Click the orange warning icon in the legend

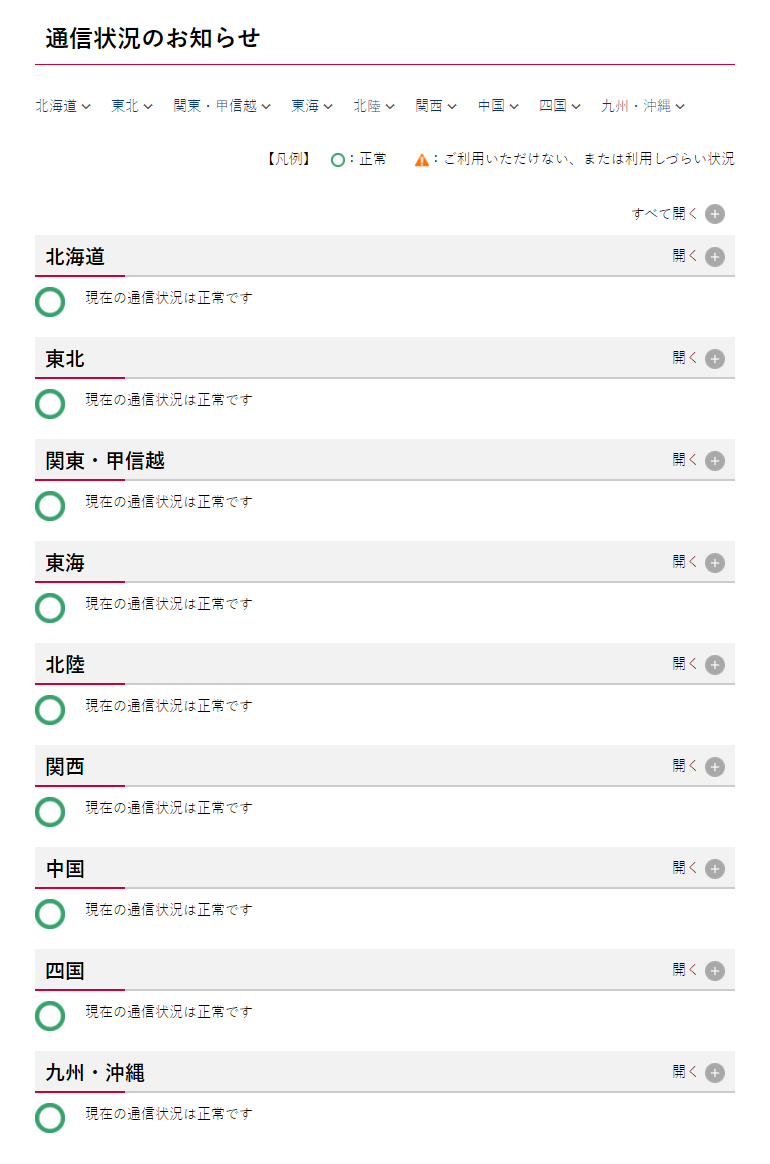point(422,160)
